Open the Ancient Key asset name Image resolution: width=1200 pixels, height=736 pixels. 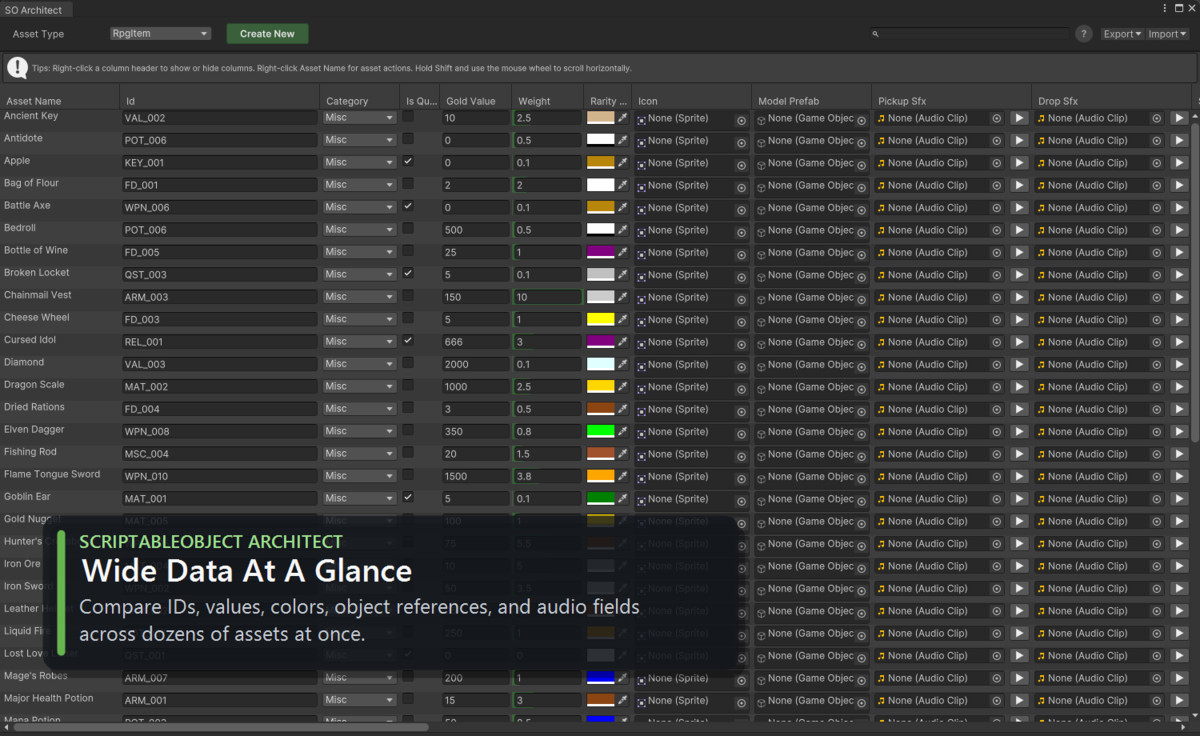(x=31, y=116)
